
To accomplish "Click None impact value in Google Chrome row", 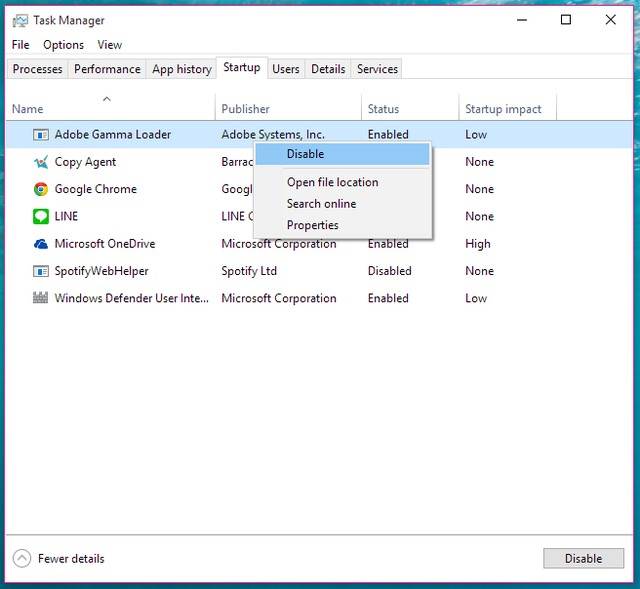I will point(480,189).
